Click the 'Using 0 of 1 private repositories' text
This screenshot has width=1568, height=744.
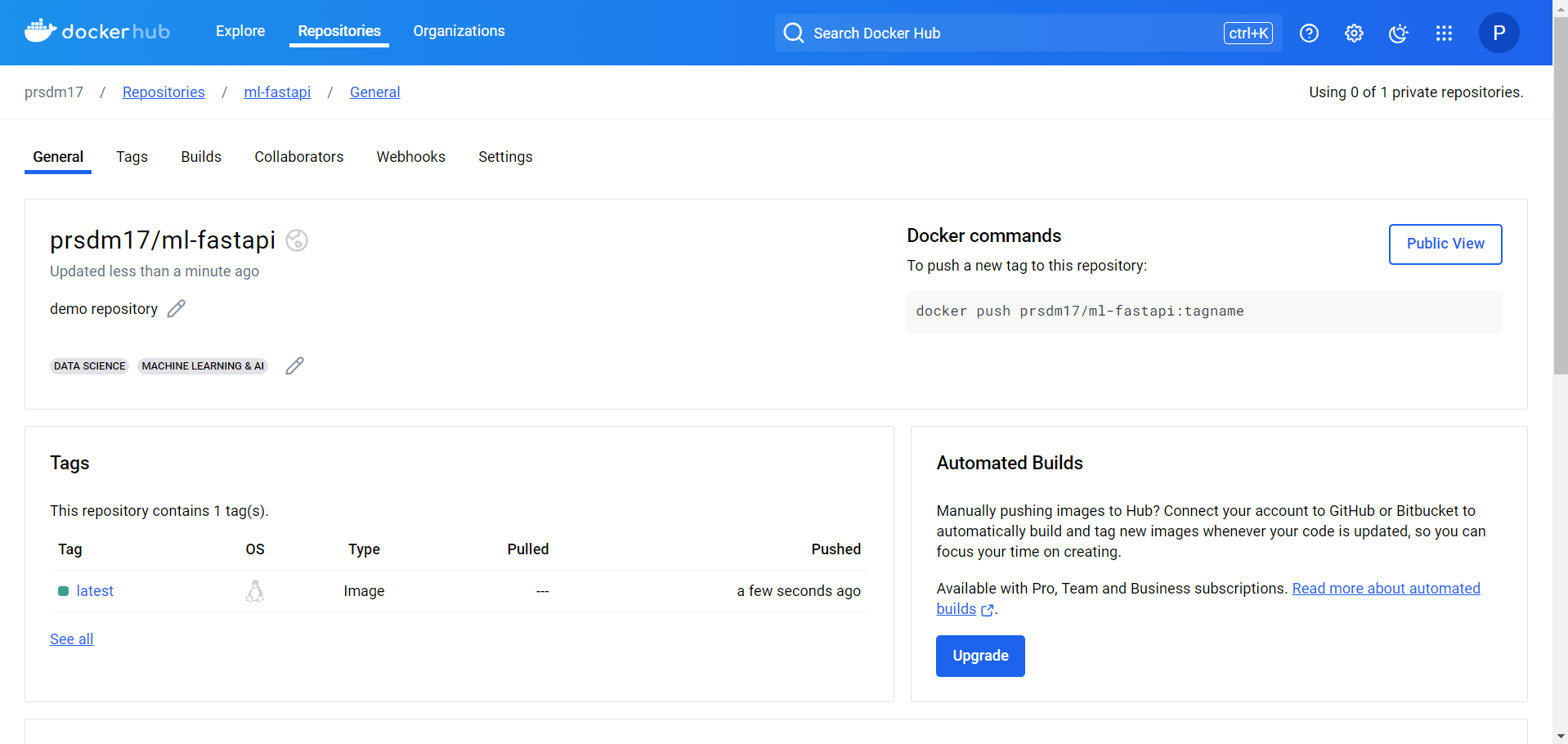click(1416, 92)
